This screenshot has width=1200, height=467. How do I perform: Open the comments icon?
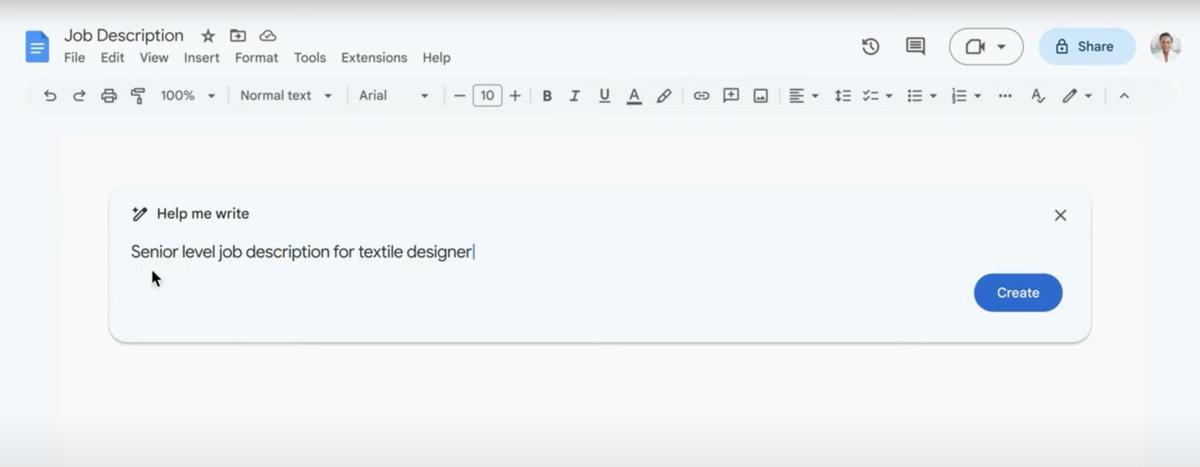915,46
